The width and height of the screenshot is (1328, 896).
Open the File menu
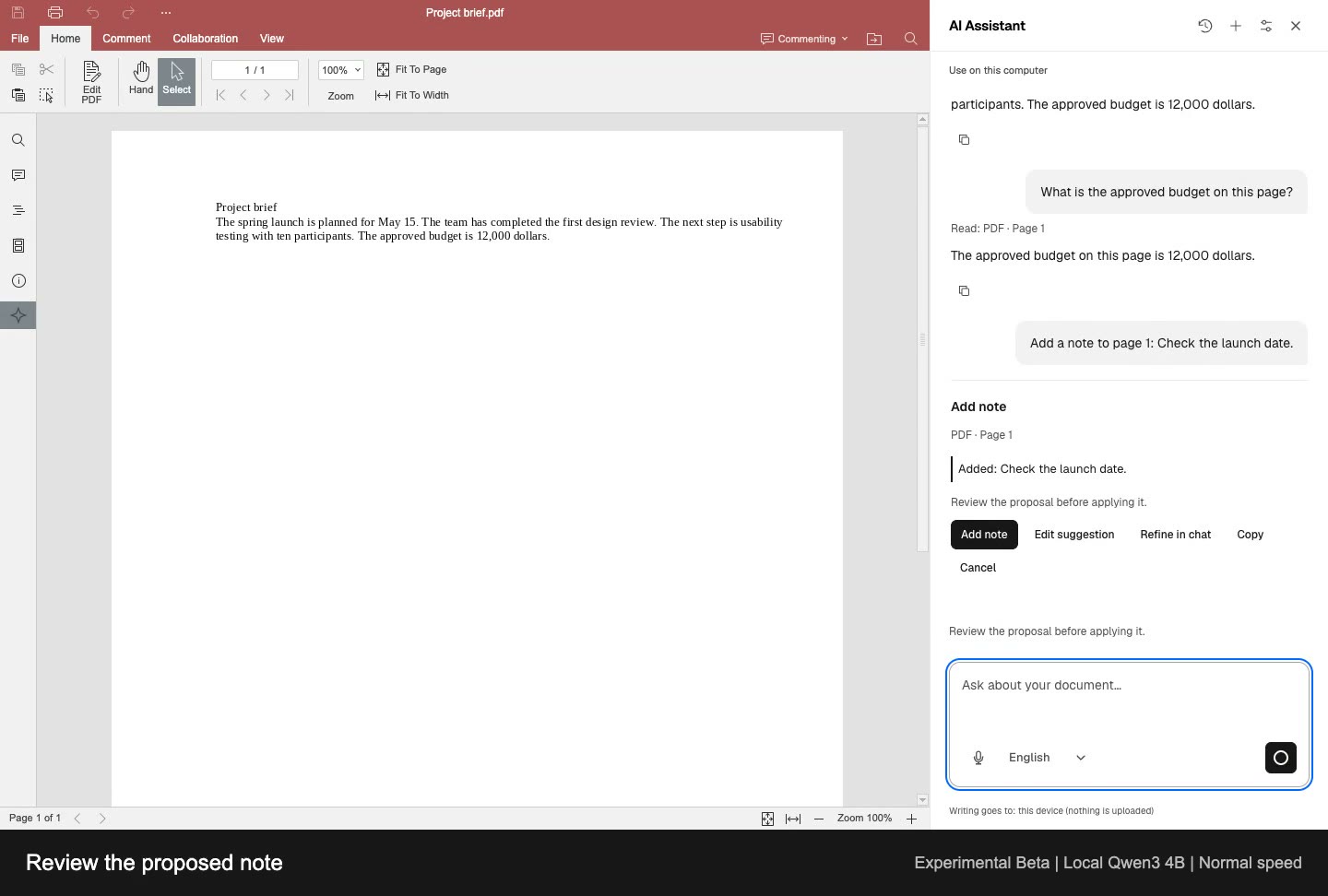19,39
